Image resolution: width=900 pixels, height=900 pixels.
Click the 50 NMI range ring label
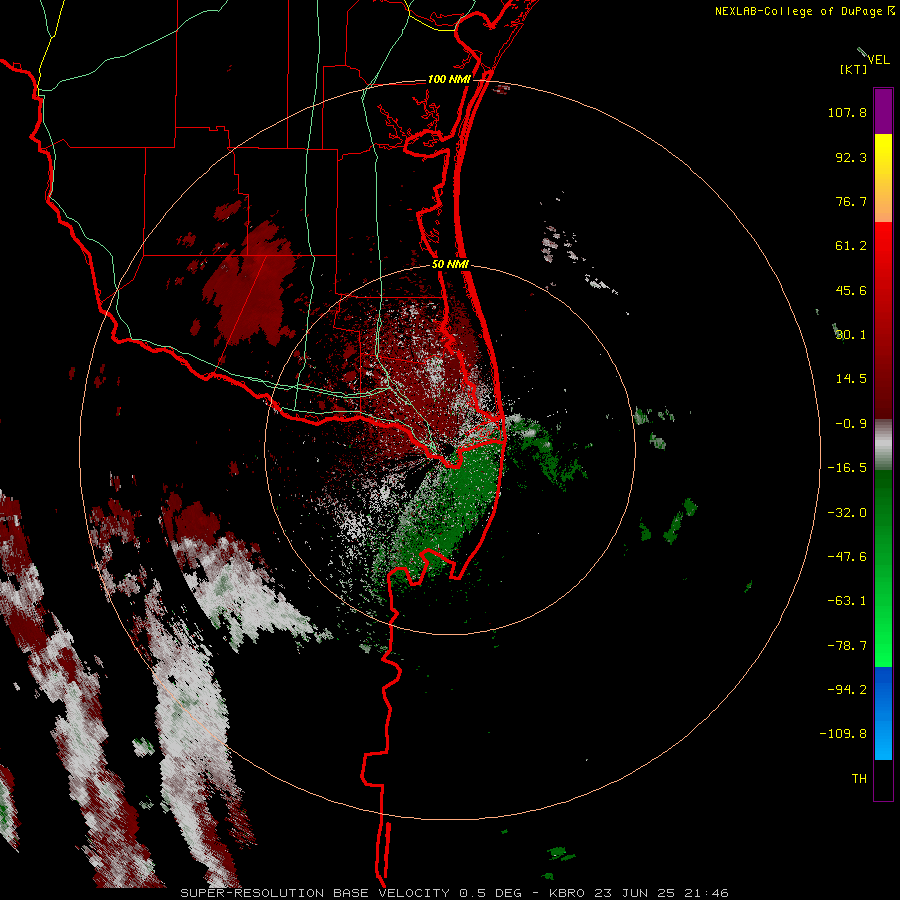coord(451,265)
